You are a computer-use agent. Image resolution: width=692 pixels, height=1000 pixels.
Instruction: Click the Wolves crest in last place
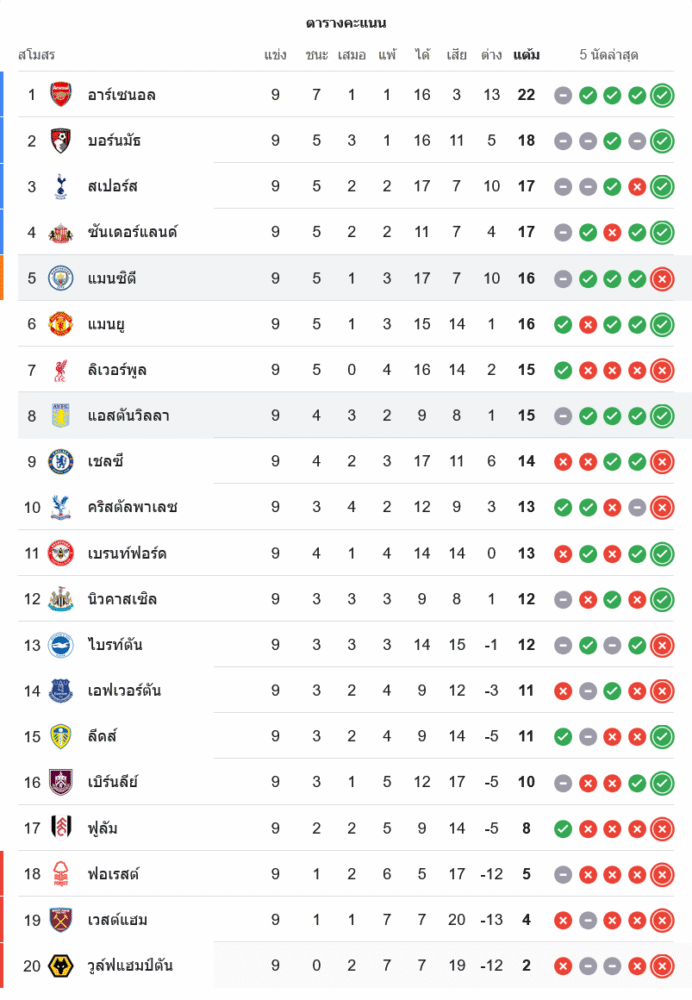click(61, 966)
